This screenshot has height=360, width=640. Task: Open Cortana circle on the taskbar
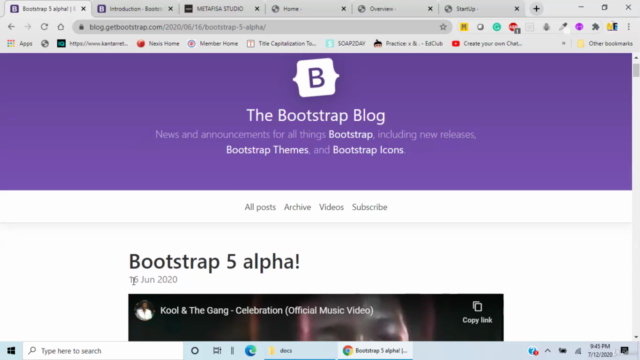coord(195,351)
